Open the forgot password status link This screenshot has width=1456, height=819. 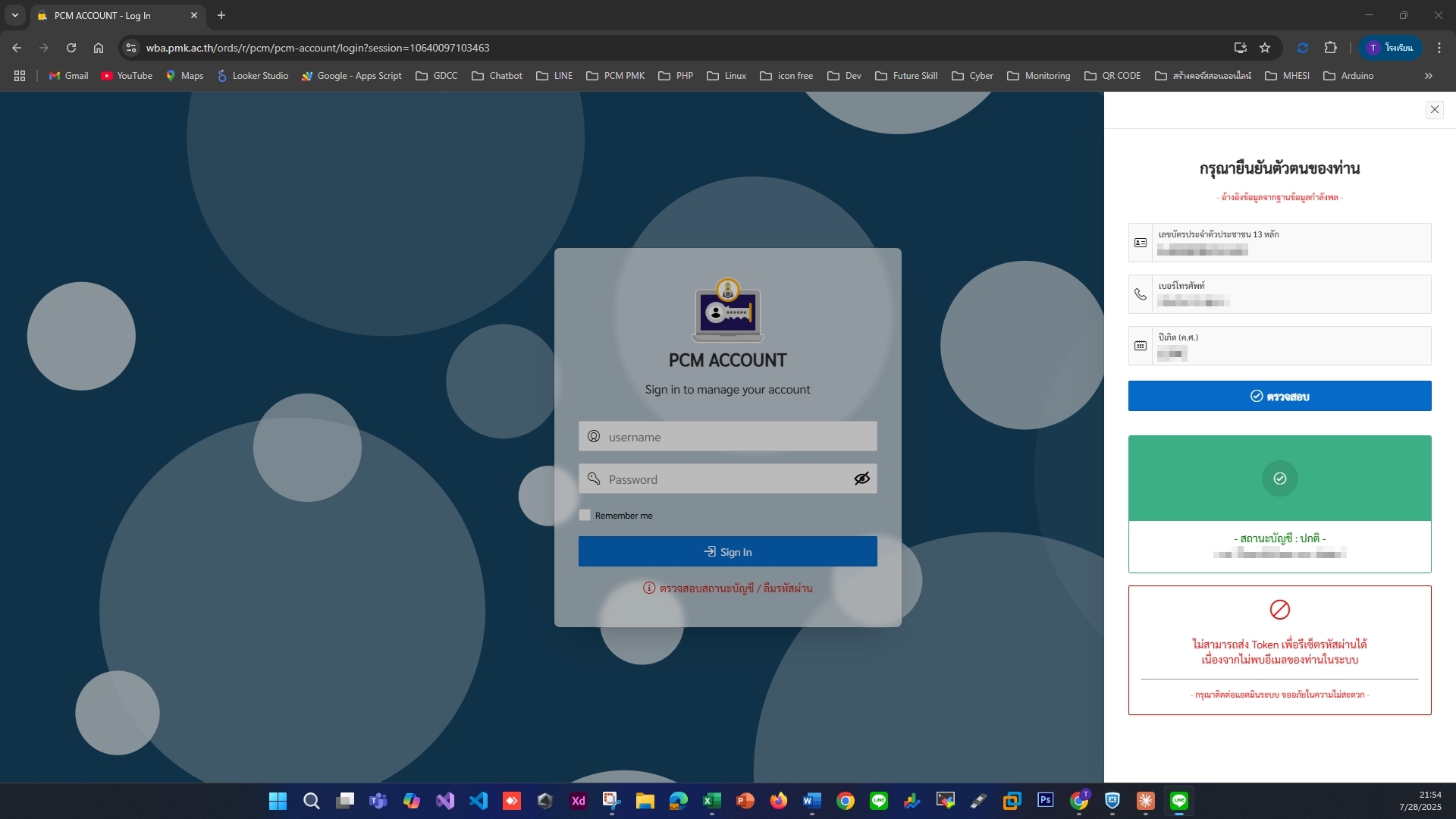coord(727,588)
